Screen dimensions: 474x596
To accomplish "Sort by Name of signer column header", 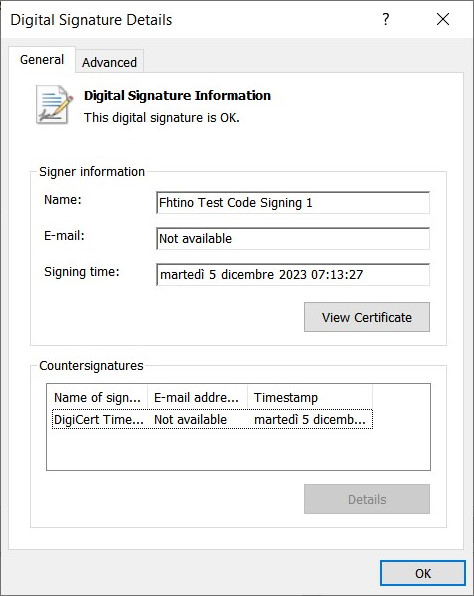I will 97,398.
